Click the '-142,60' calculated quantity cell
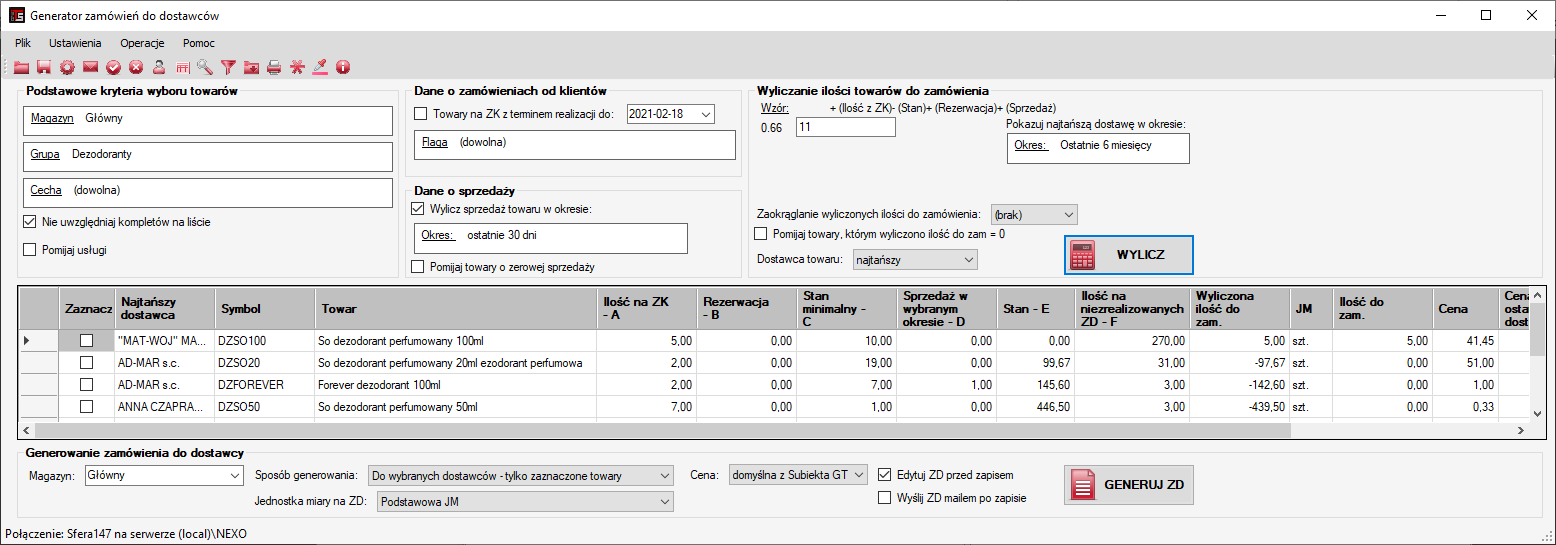 pyautogui.click(x=1240, y=385)
